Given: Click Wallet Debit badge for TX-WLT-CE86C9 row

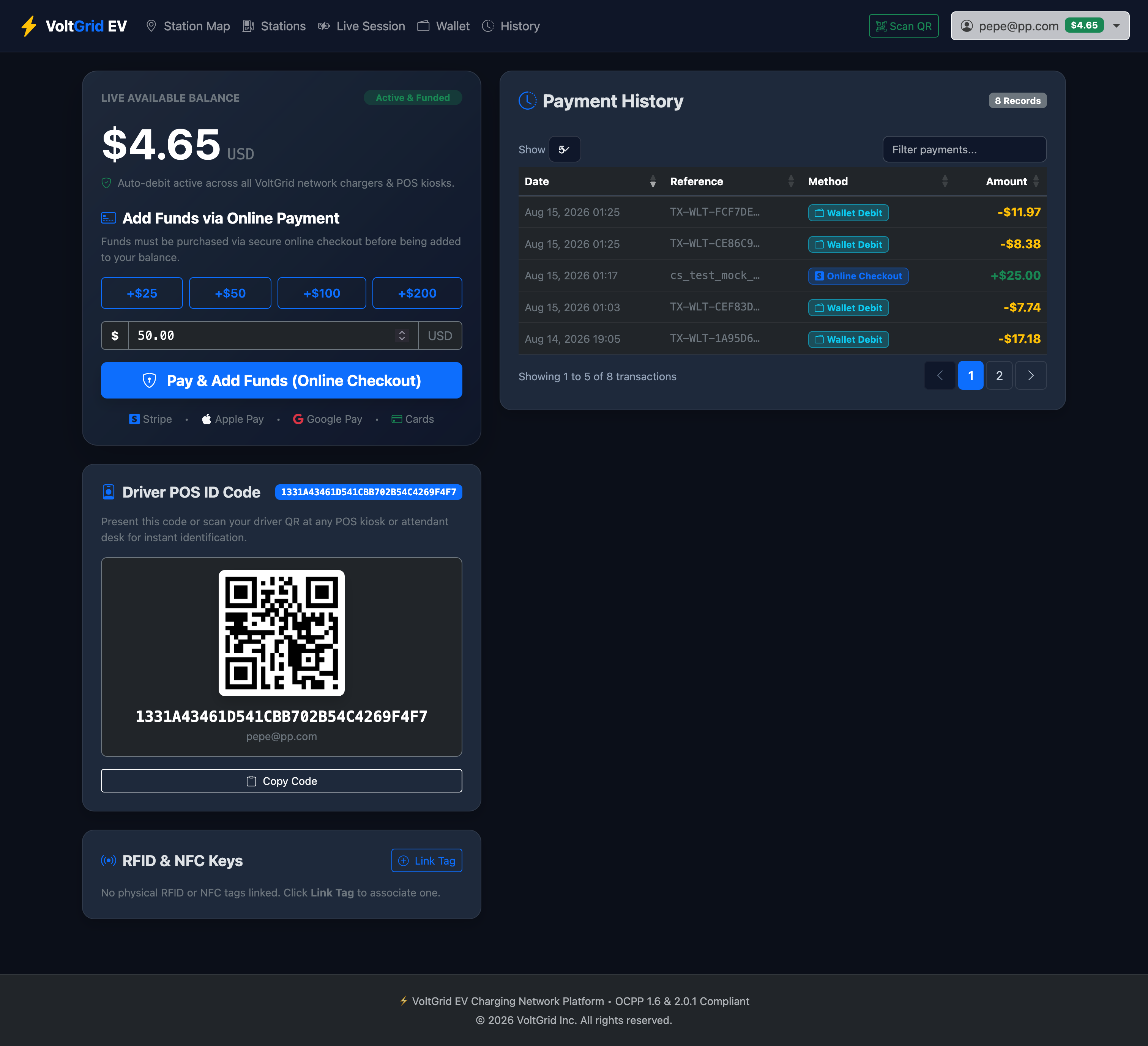Looking at the screenshot, I should point(848,244).
